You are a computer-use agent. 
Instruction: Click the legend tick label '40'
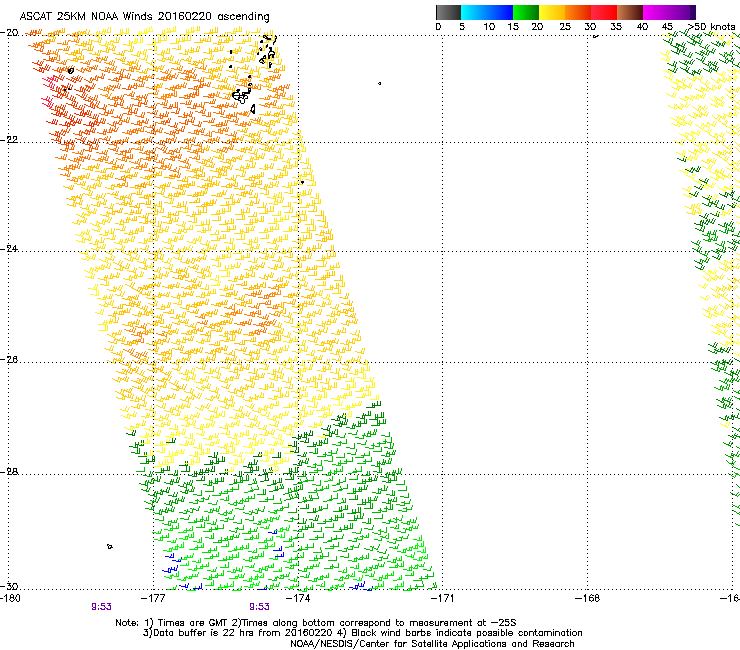tap(642, 27)
